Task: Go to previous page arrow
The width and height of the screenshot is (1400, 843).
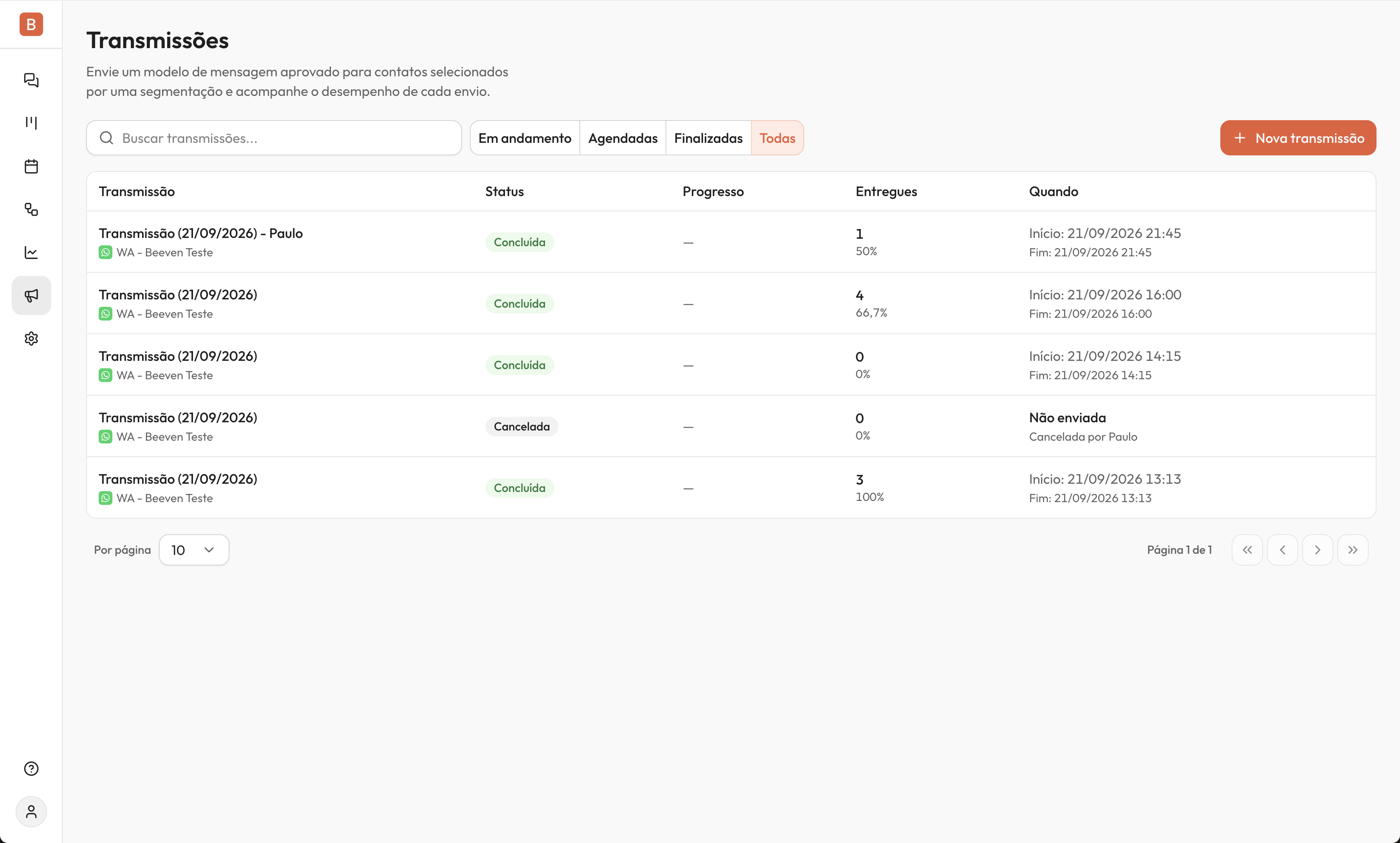Action: 1283,550
